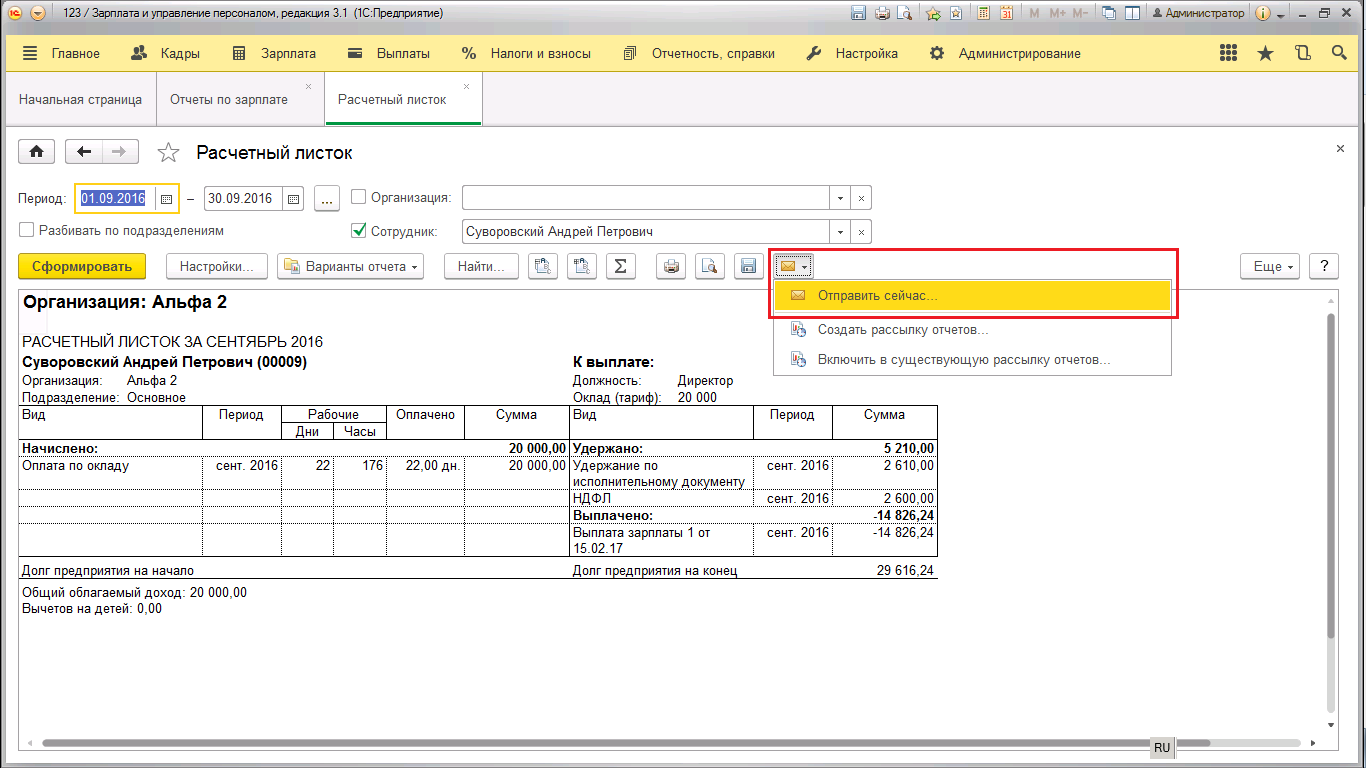The height and width of the screenshot is (768, 1366).
Task: Open the Зарплата section
Action: 274,53
